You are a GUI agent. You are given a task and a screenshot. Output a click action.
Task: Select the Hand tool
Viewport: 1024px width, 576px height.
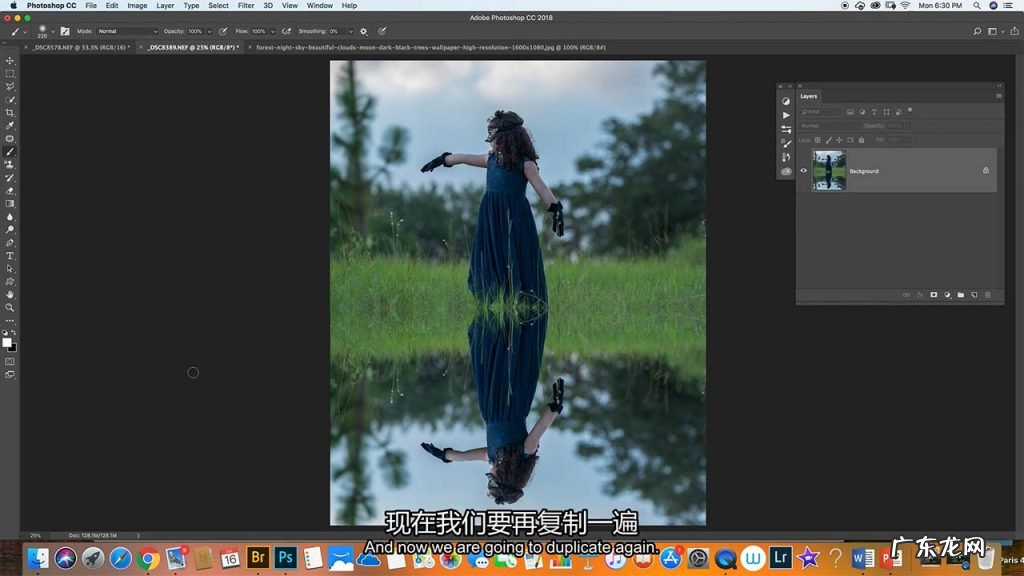pos(10,294)
